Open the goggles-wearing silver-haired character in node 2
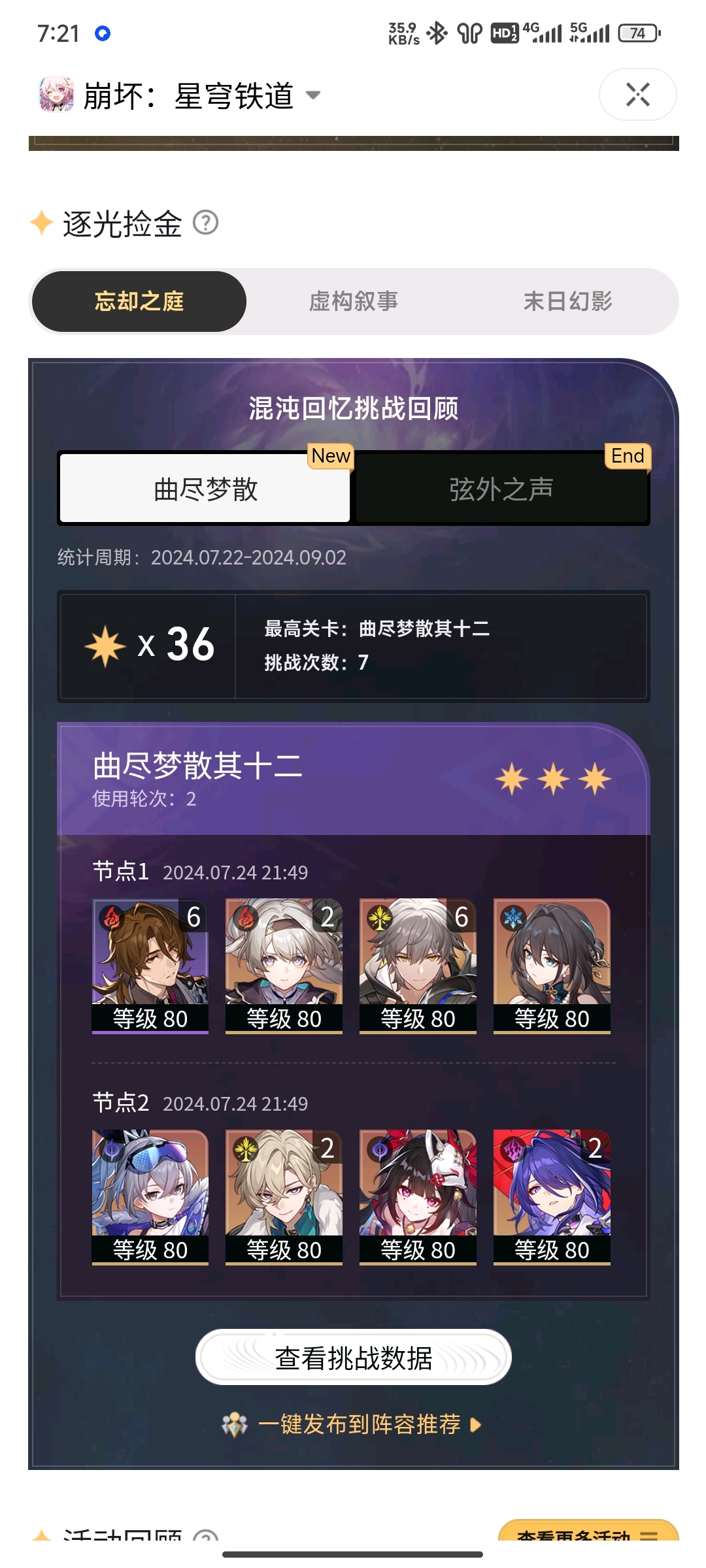 [150, 1198]
